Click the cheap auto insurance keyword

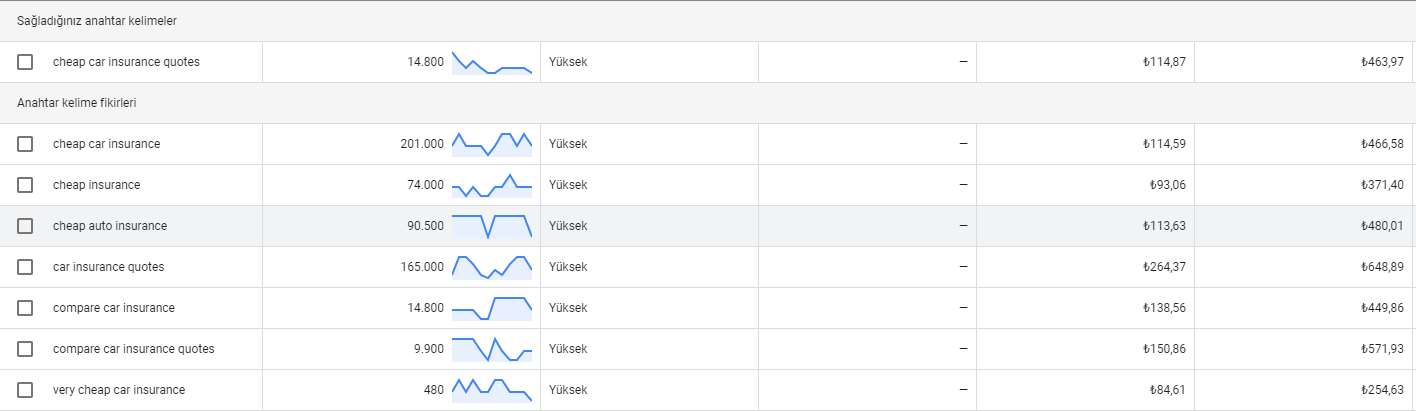110,226
